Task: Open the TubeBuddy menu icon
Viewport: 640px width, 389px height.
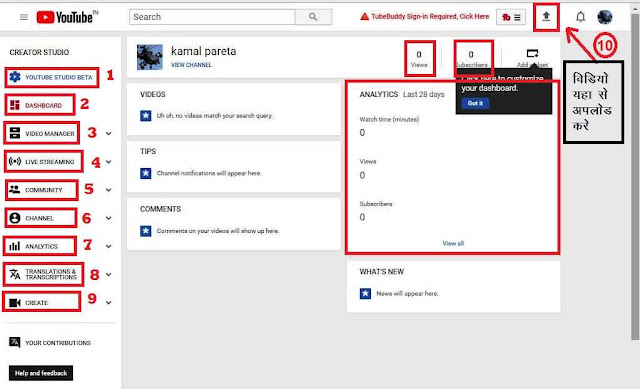Action: point(511,17)
